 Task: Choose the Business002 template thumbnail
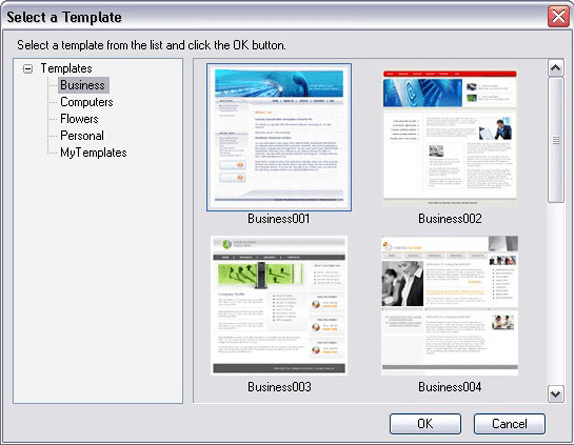(x=450, y=137)
